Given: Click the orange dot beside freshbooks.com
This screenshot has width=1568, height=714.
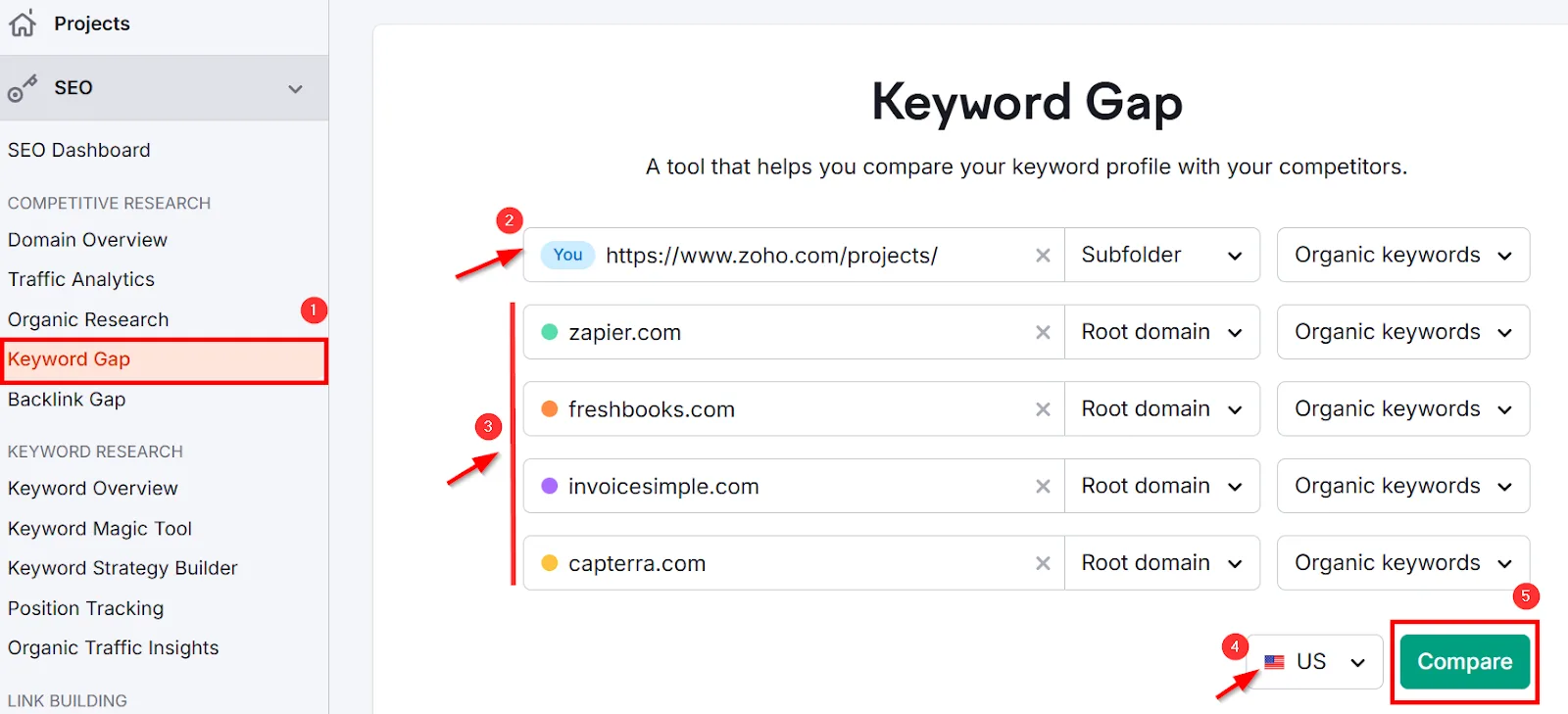Looking at the screenshot, I should [550, 408].
